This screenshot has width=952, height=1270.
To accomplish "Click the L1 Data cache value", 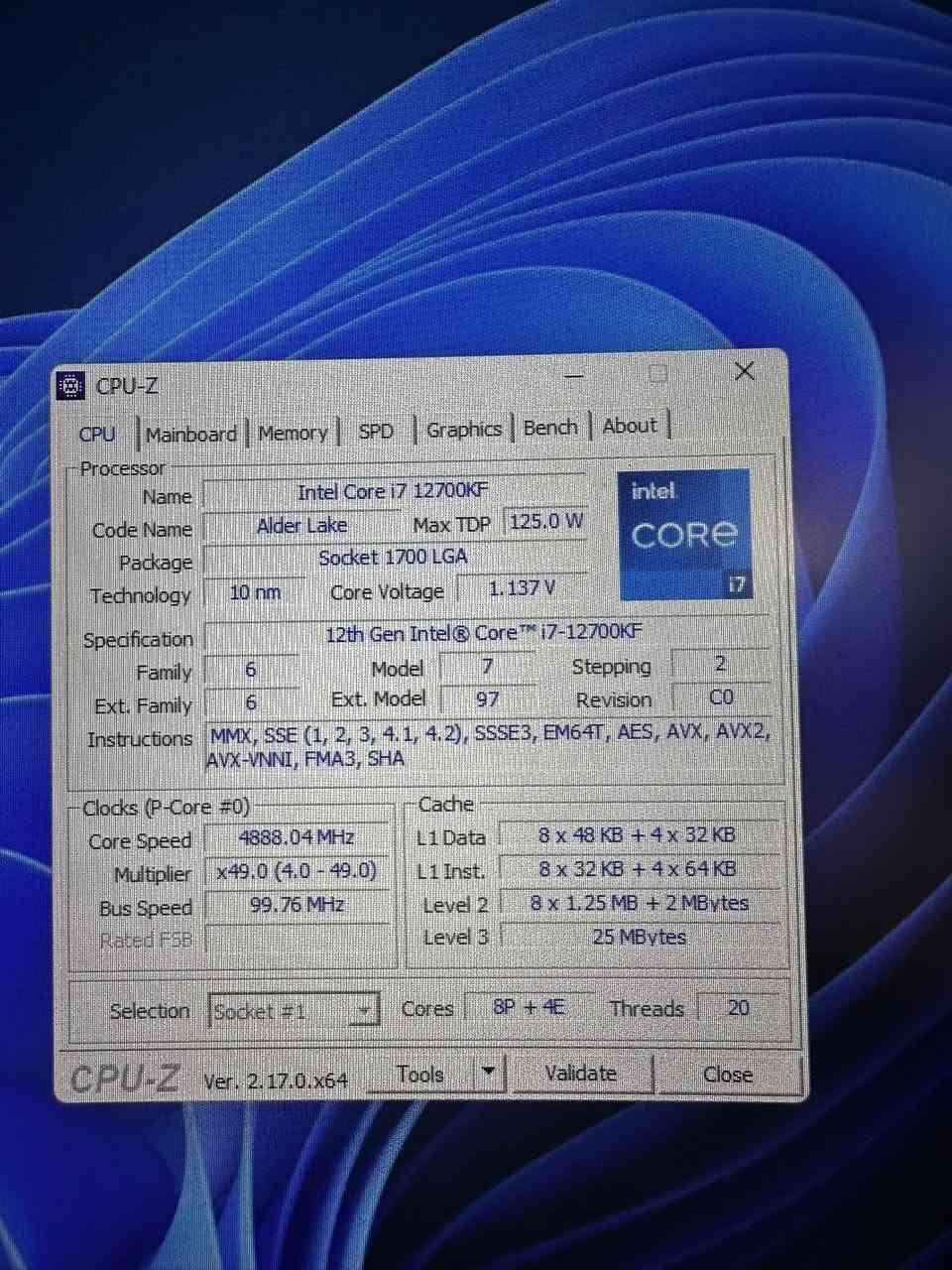I will (x=638, y=835).
